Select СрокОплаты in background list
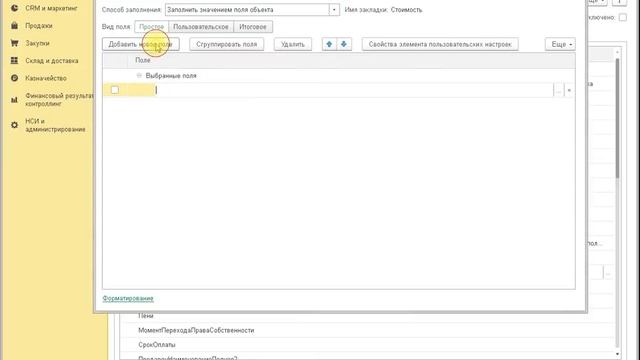 (x=157, y=345)
